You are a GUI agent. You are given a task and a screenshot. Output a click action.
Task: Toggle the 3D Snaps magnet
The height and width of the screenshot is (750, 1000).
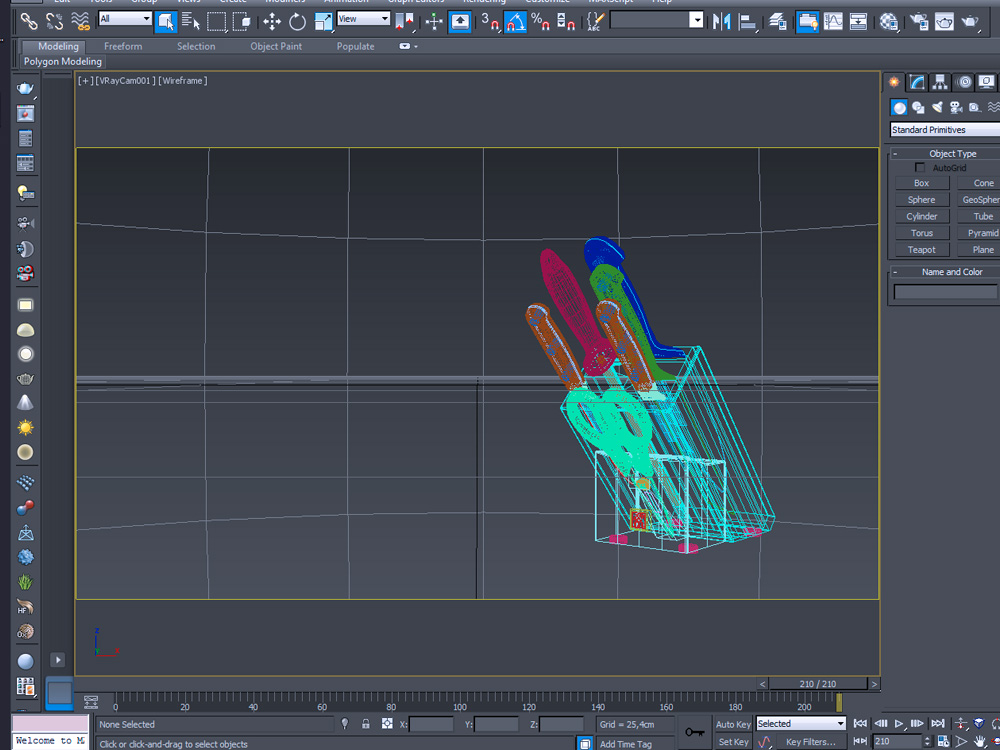pyautogui.click(x=490, y=22)
